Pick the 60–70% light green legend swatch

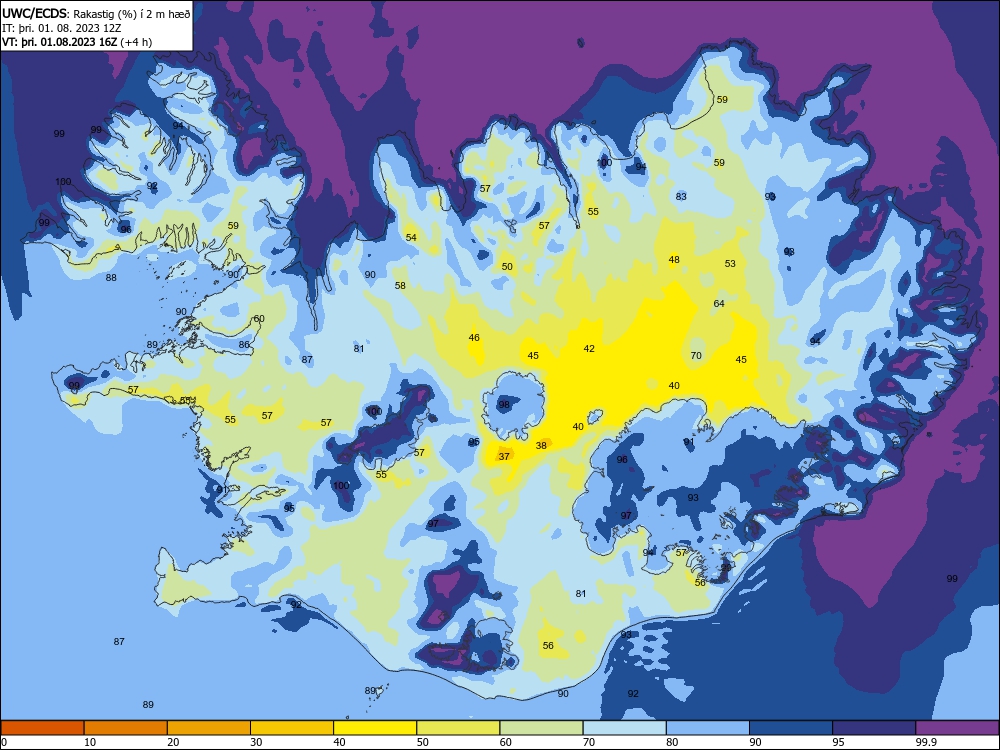point(541,728)
